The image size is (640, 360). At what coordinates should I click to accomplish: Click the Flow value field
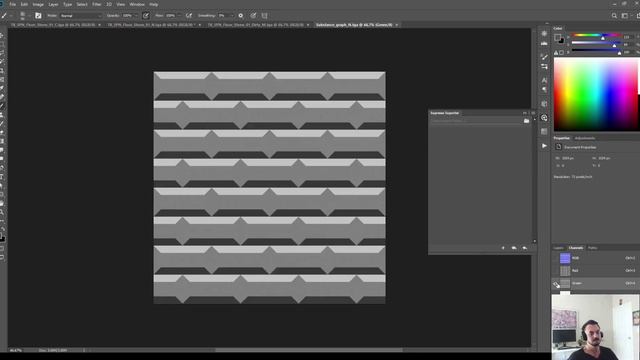(x=171, y=16)
